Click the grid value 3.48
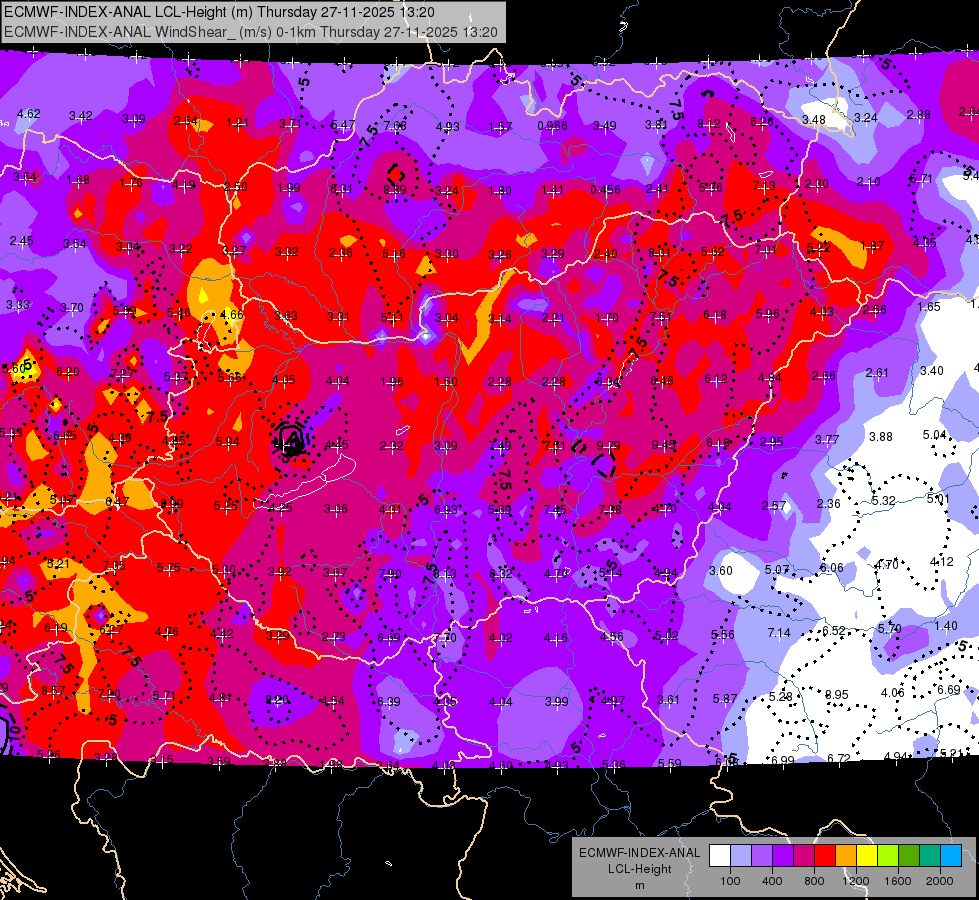This screenshot has width=979, height=900. tap(814, 120)
